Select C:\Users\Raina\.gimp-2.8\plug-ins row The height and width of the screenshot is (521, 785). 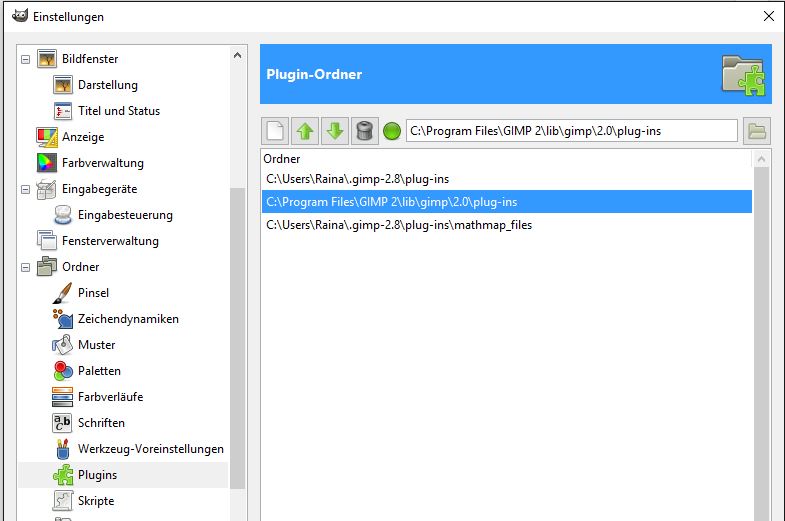tap(507, 179)
